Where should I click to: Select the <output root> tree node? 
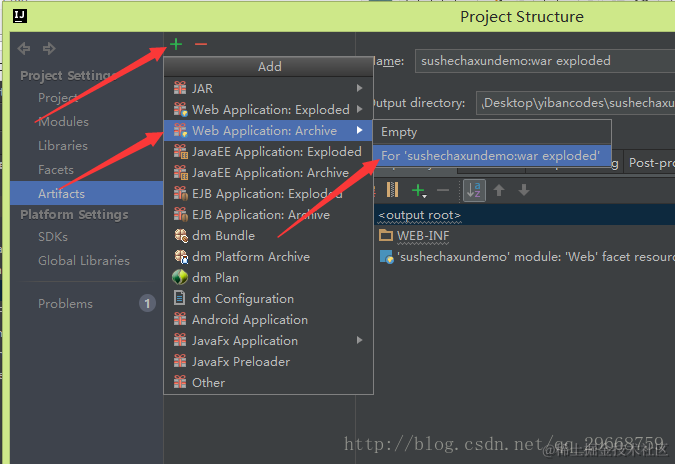[x=419, y=214]
